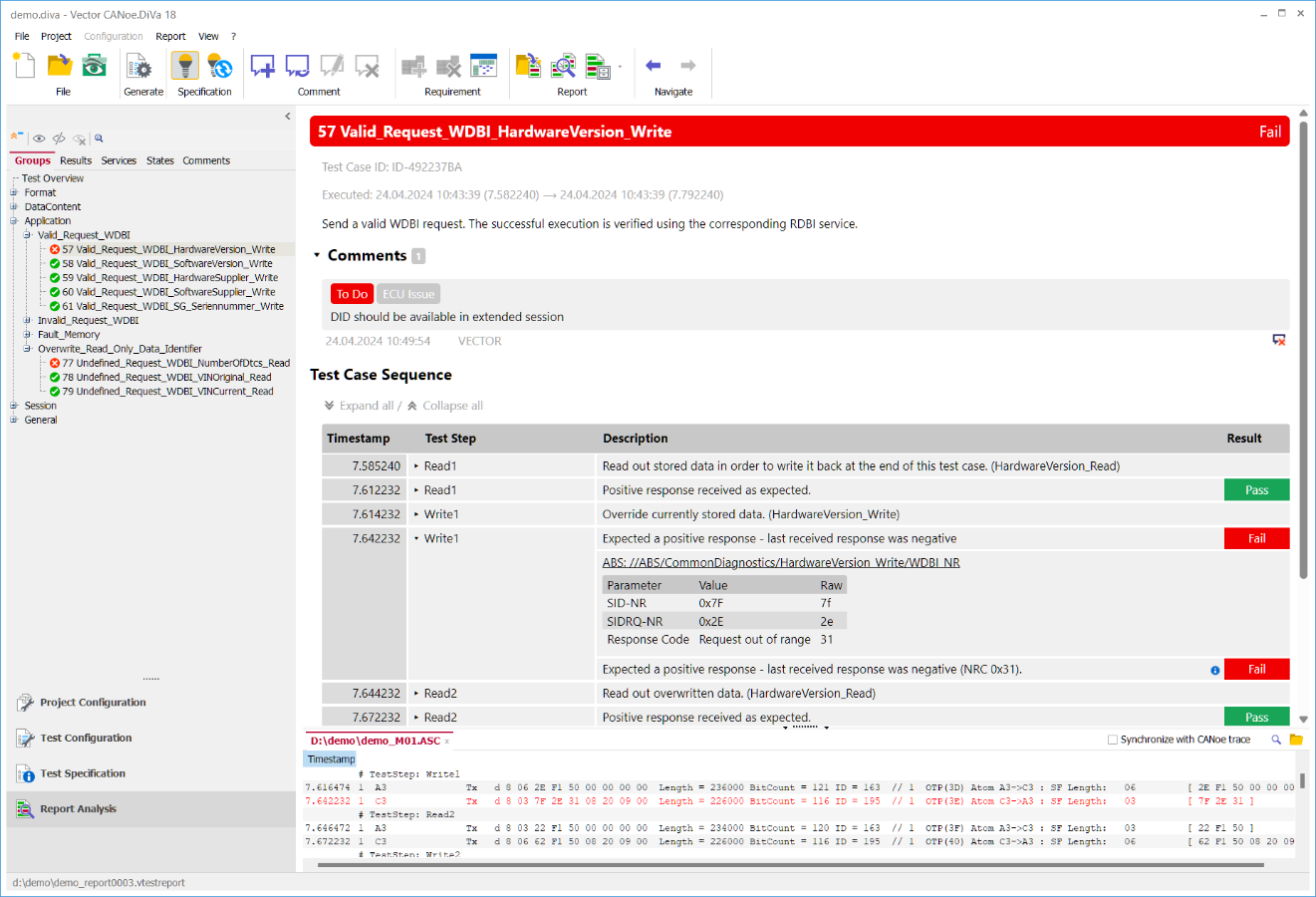Open Test Specification in sidebar
1316x897 pixels.
(x=83, y=773)
